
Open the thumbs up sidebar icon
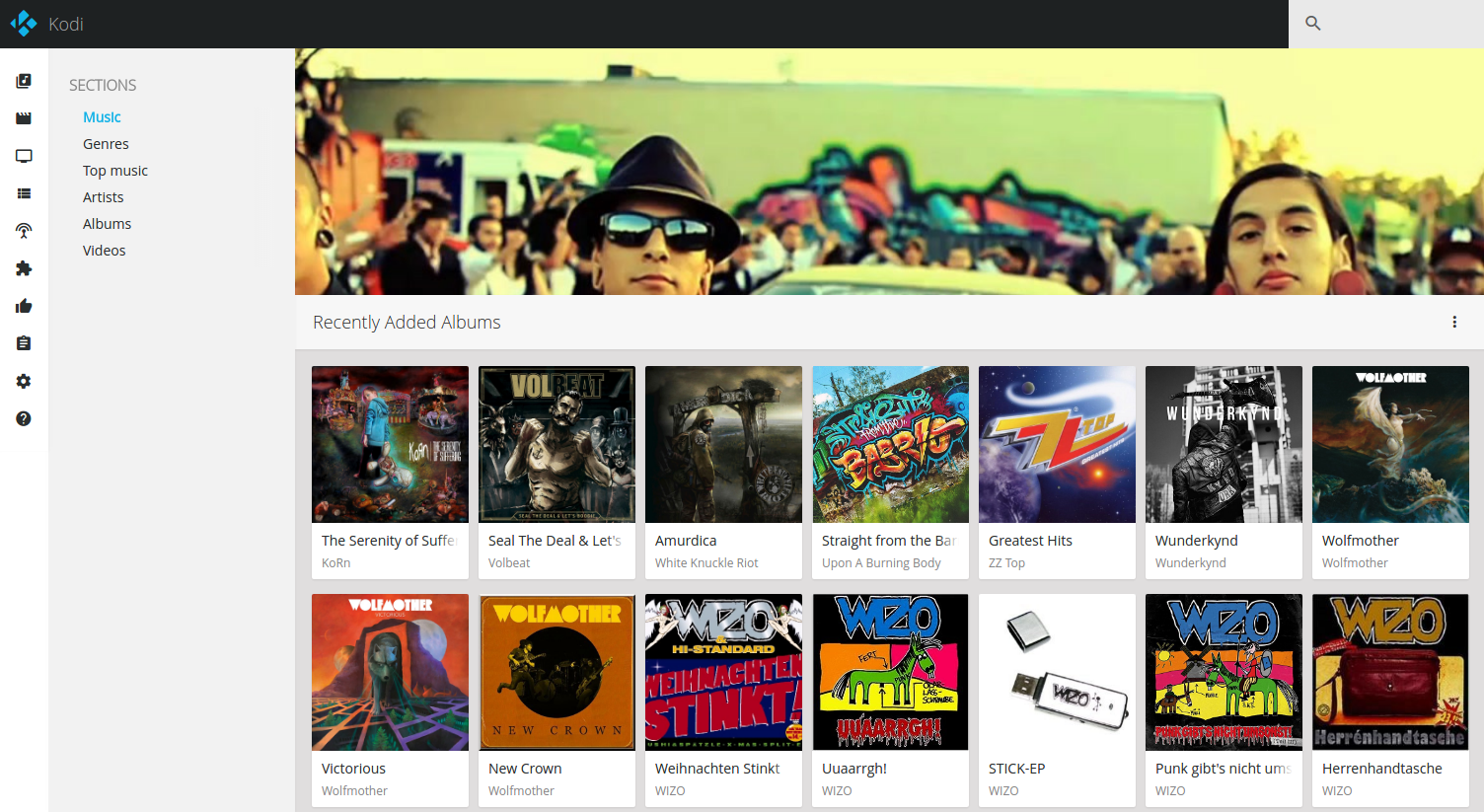point(24,306)
